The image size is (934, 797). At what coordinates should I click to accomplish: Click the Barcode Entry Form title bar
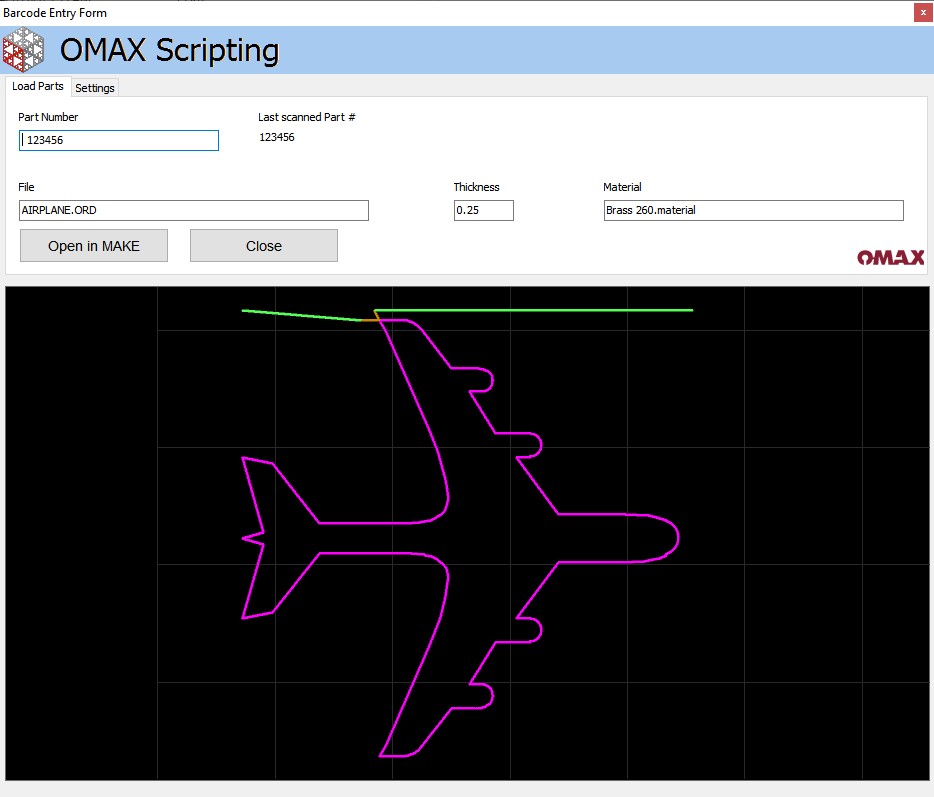coord(456,13)
